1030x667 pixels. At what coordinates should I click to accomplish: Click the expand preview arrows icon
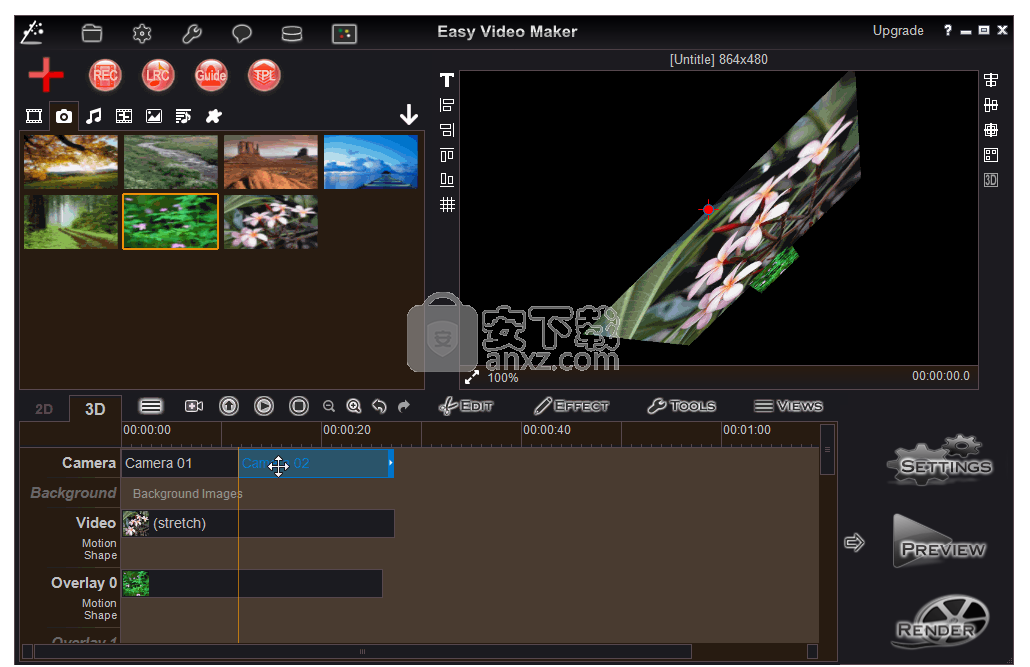pos(472,377)
